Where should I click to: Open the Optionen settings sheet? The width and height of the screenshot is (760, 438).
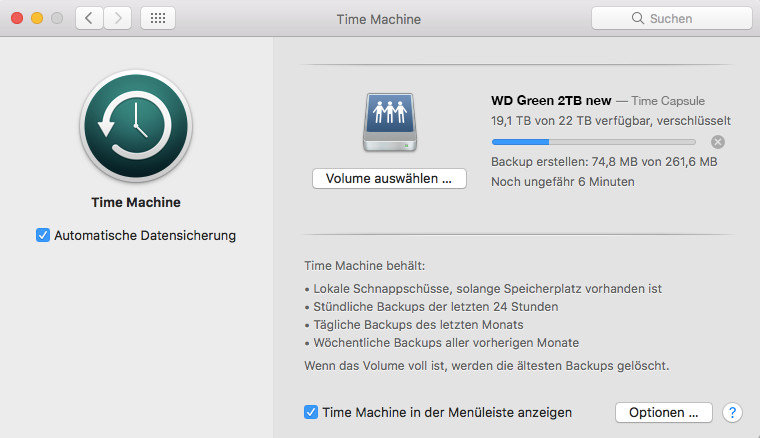pyautogui.click(x=664, y=413)
